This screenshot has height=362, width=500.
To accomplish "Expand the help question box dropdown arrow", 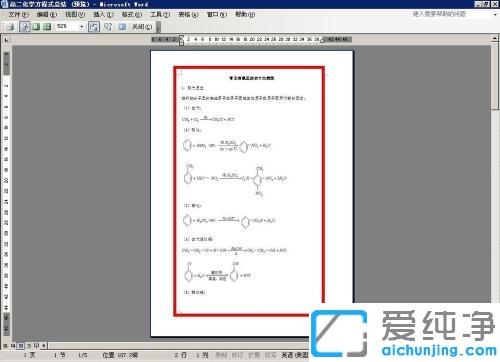I will click(x=495, y=14).
